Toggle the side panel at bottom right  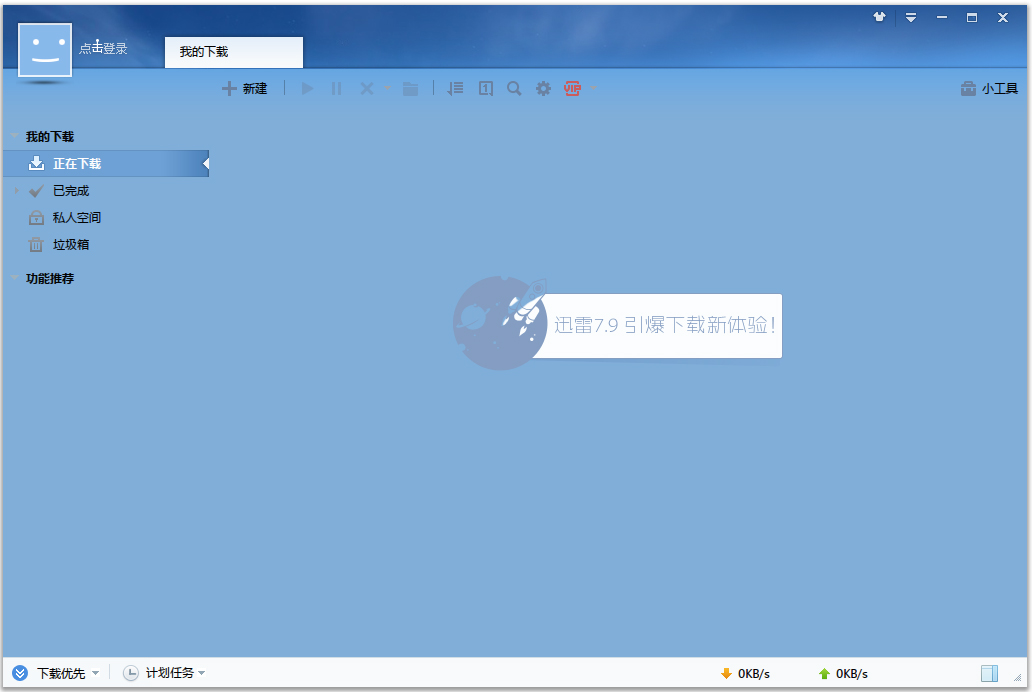click(x=991, y=672)
